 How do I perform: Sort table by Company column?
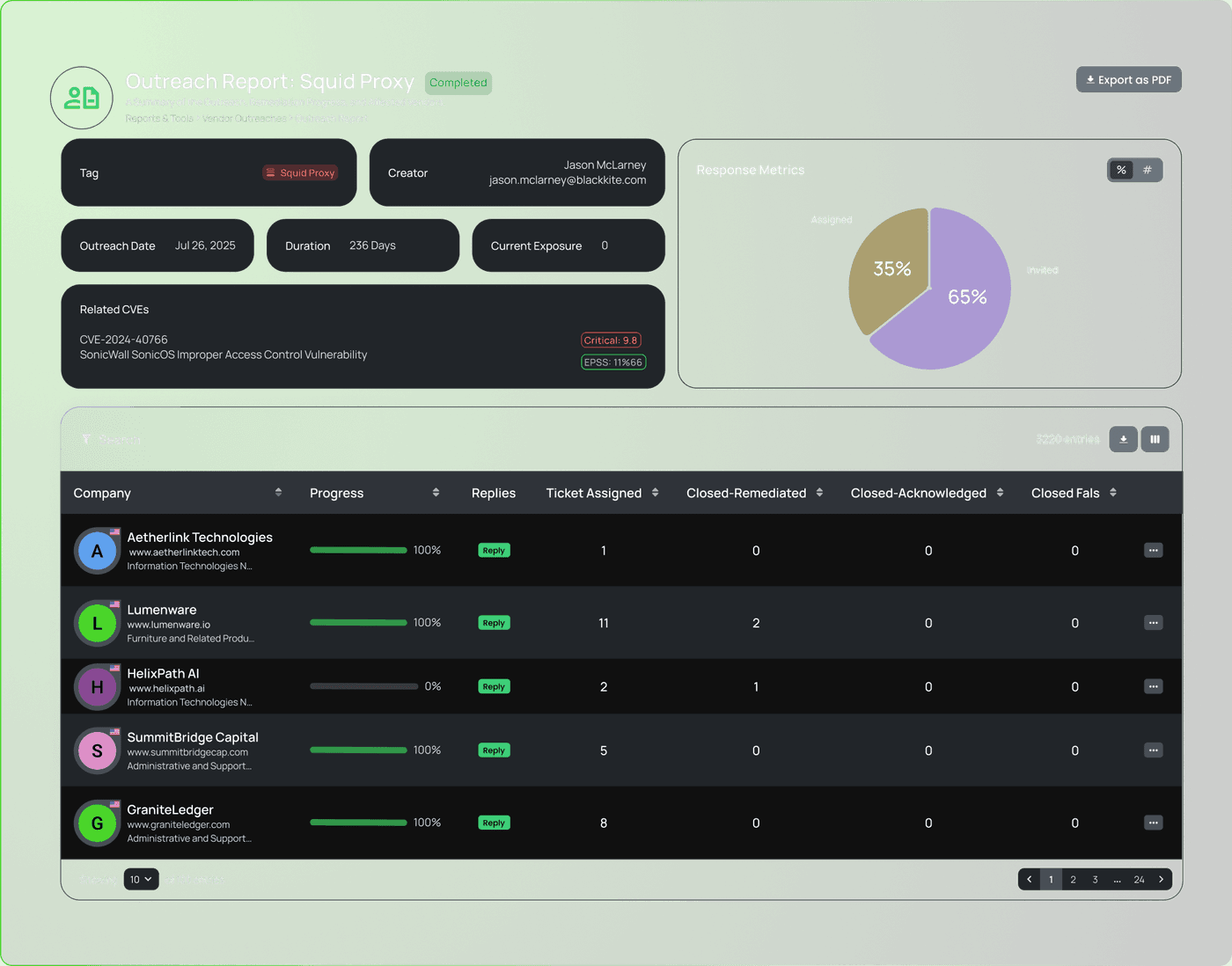[278, 493]
